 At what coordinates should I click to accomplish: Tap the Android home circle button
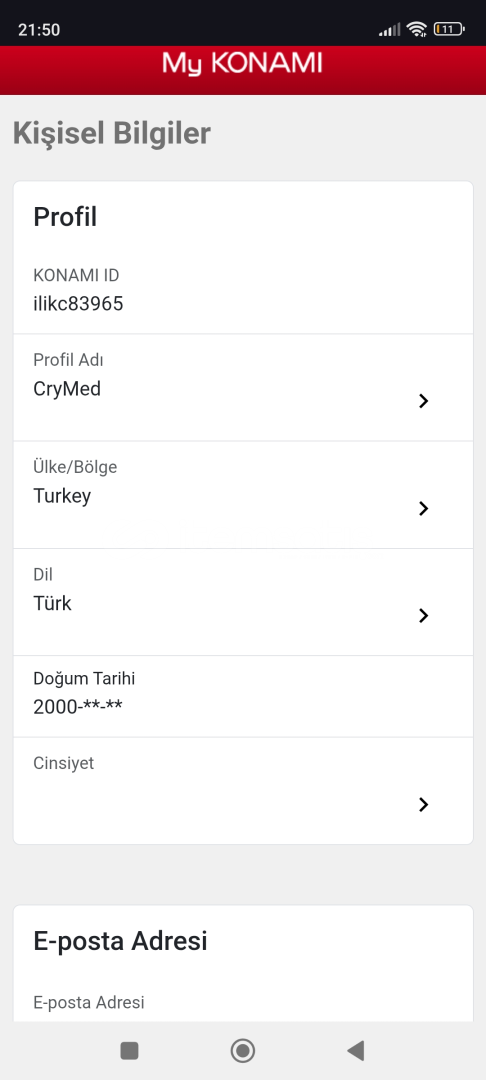pyautogui.click(x=242, y=1050)
